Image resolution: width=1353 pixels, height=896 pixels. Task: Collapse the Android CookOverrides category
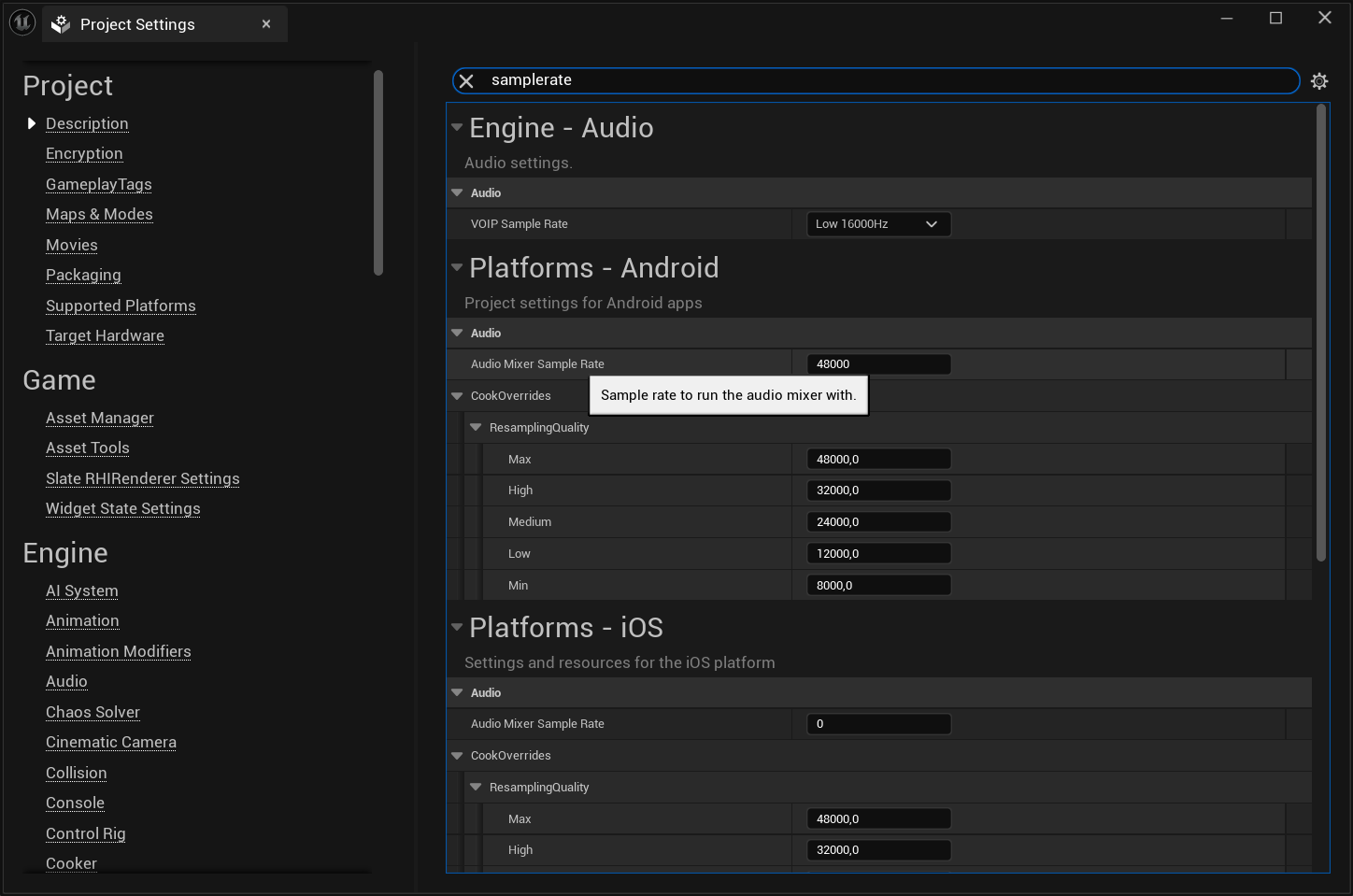[x=457, y=396]
